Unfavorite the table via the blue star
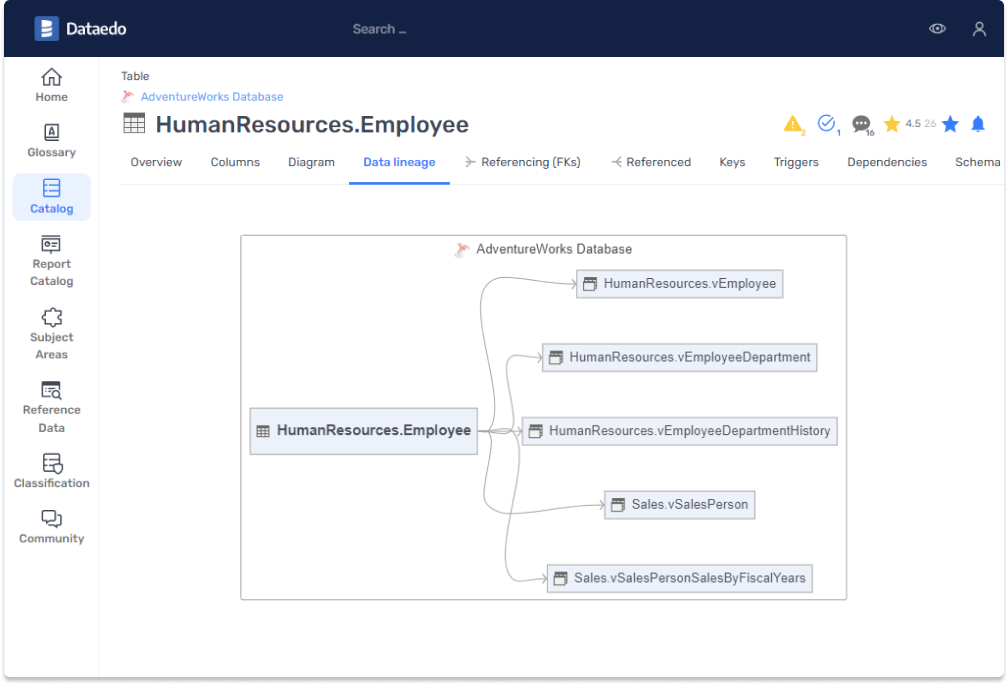 pyautogui.click(x=950, y=124)
